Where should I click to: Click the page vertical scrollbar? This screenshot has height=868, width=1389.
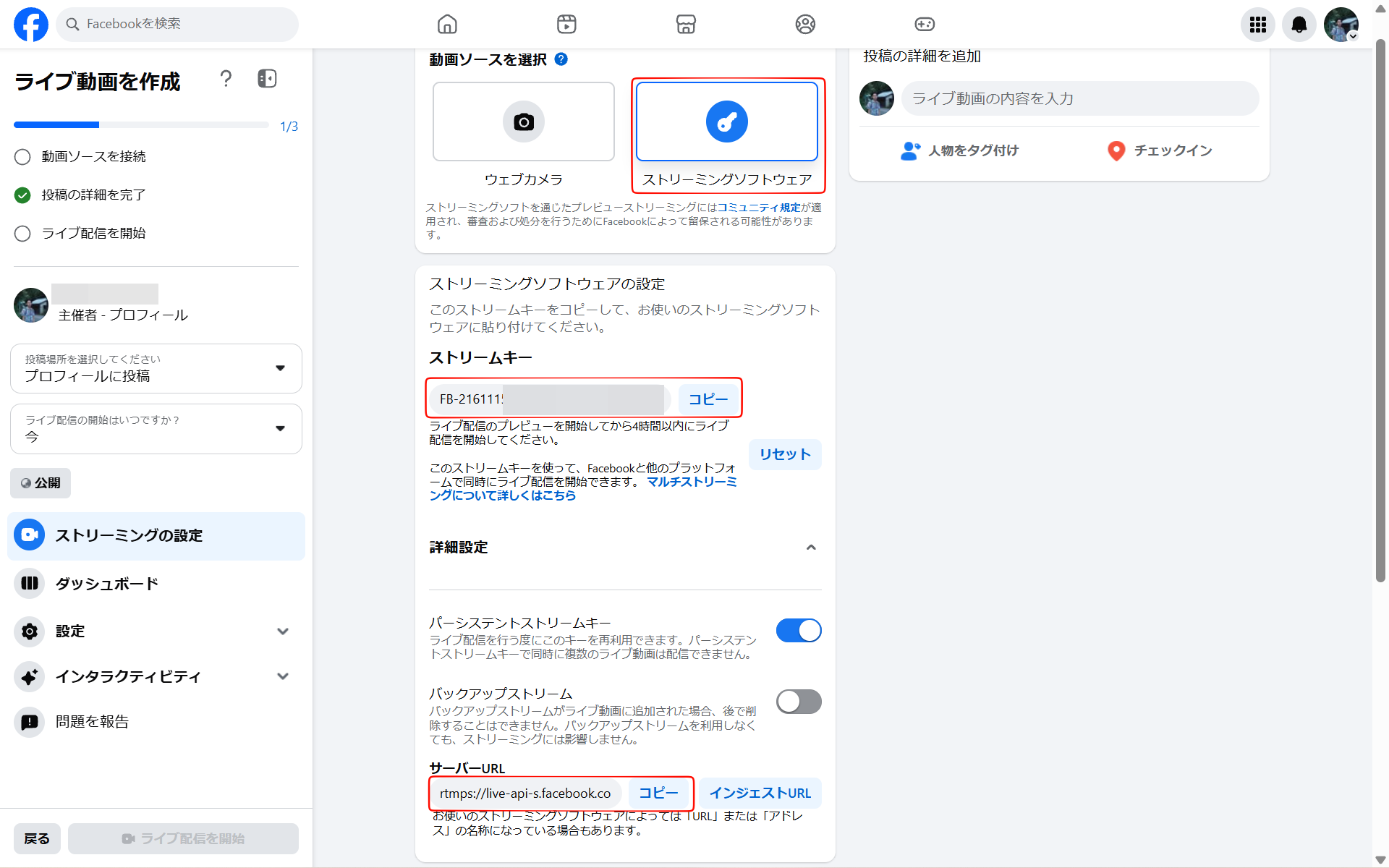point(1380,311)
